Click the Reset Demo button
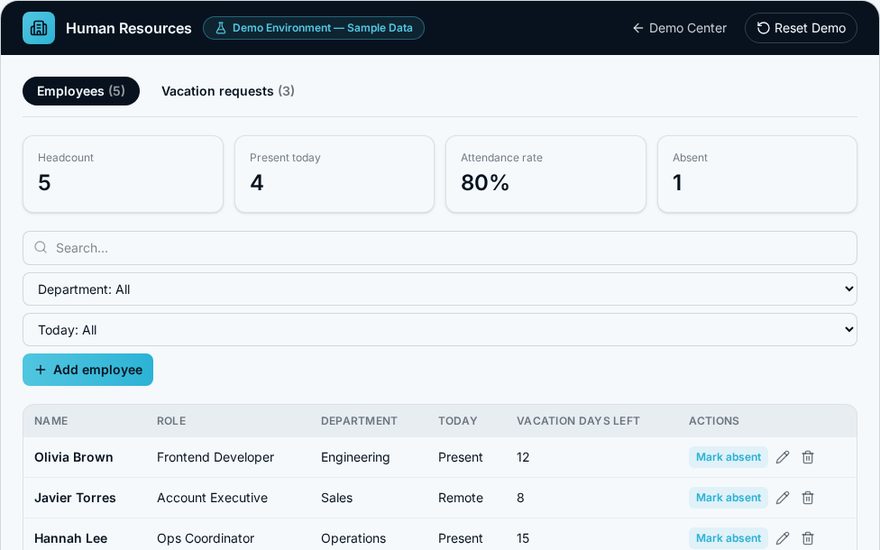 pyautogui.click(x=801, y=28)
